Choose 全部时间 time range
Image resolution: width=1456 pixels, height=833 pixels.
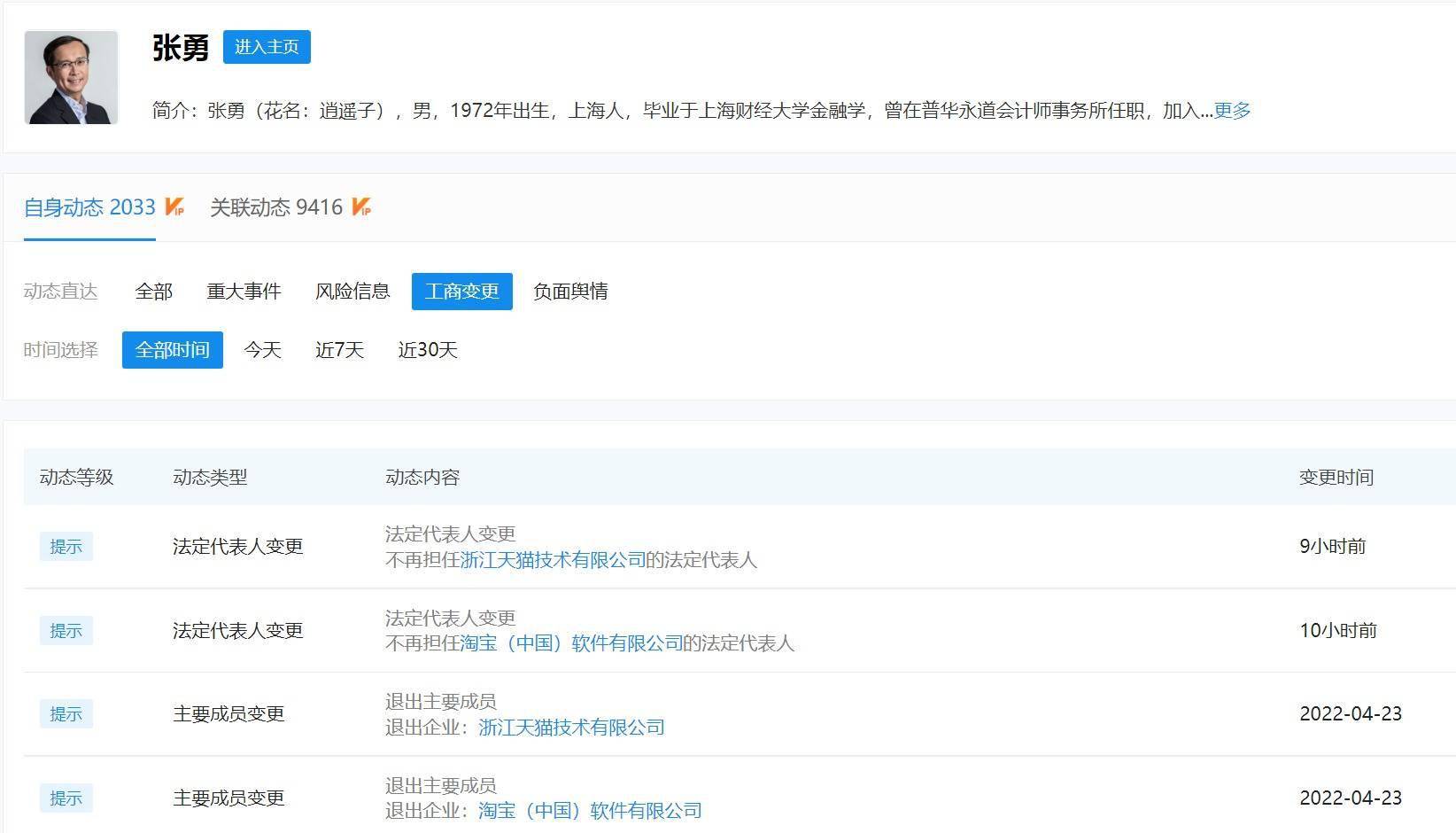[x=172, y=350]
